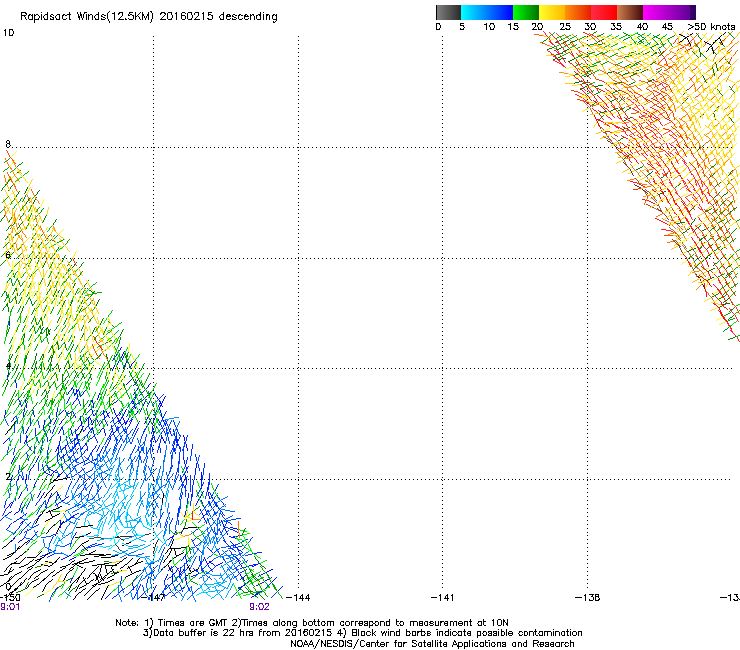Pick the green 15-20 knots color bar segment
This screenshot has width=740, height=650.
click(x=526, y=12)
